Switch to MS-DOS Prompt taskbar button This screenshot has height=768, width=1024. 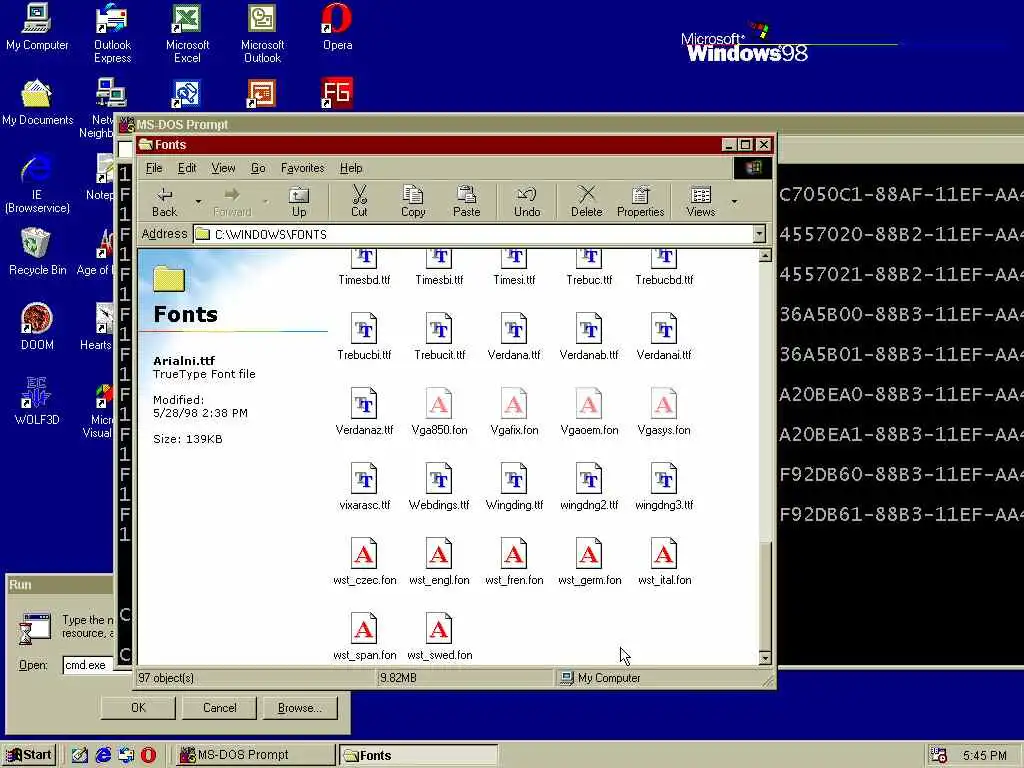(x=253, y=755)
